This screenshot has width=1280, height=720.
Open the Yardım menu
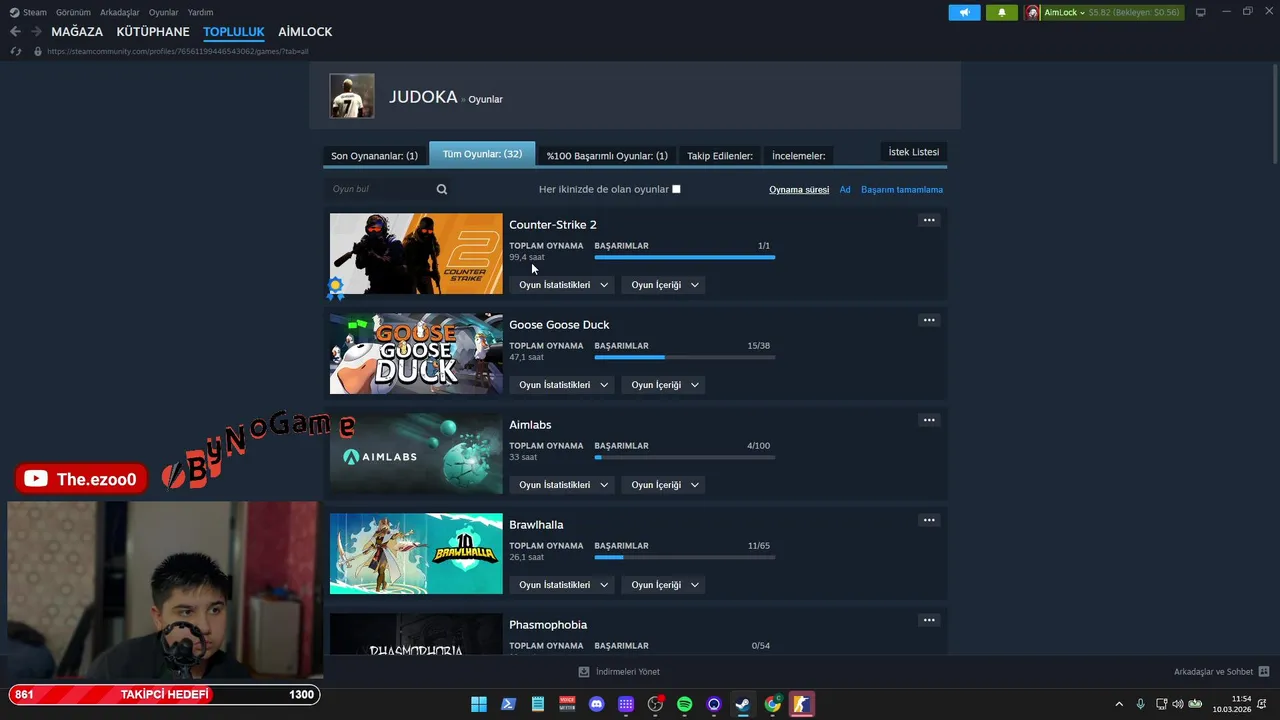point(200,12)
